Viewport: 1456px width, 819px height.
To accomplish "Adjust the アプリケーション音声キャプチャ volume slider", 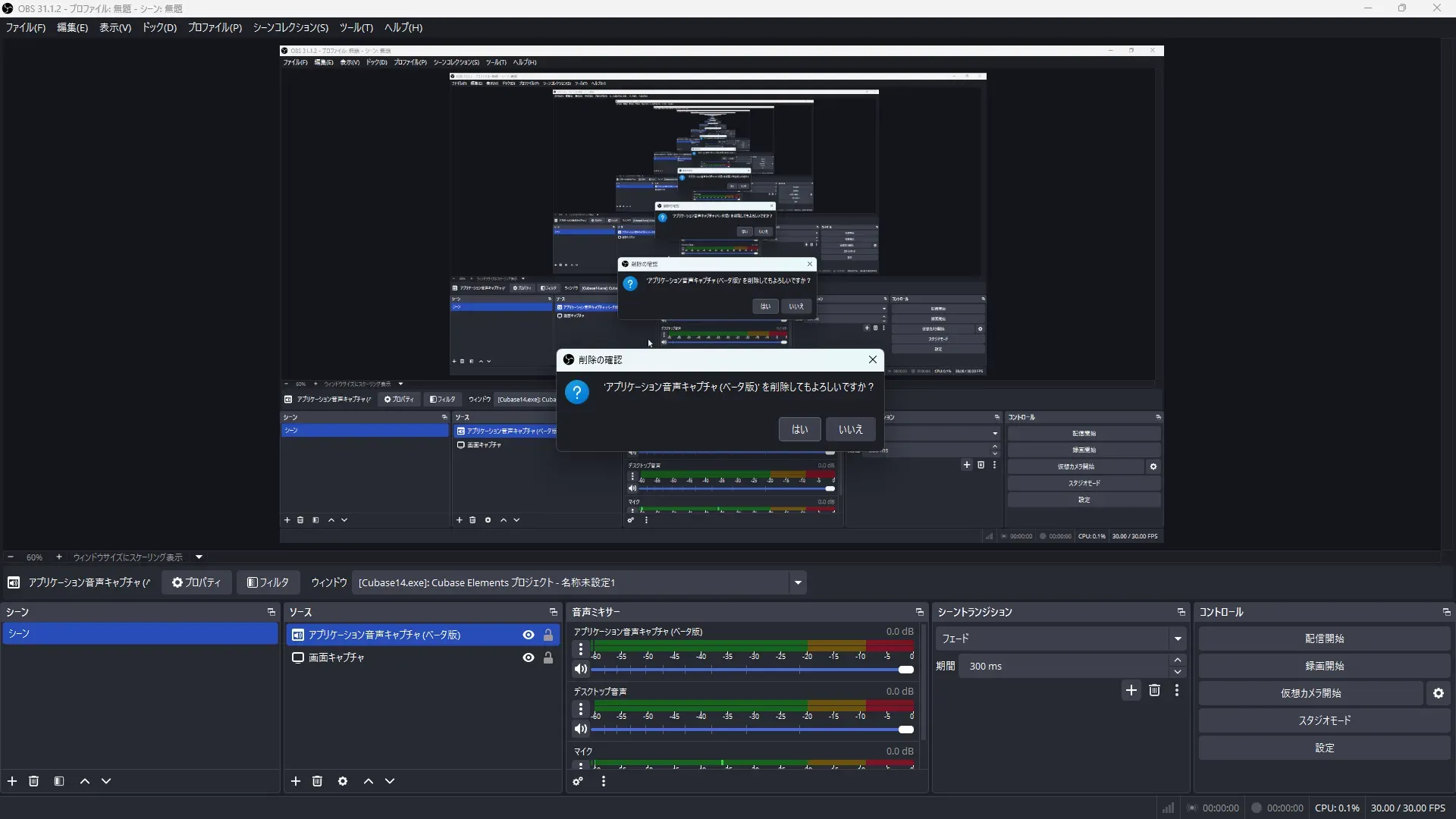I will 905,670.
